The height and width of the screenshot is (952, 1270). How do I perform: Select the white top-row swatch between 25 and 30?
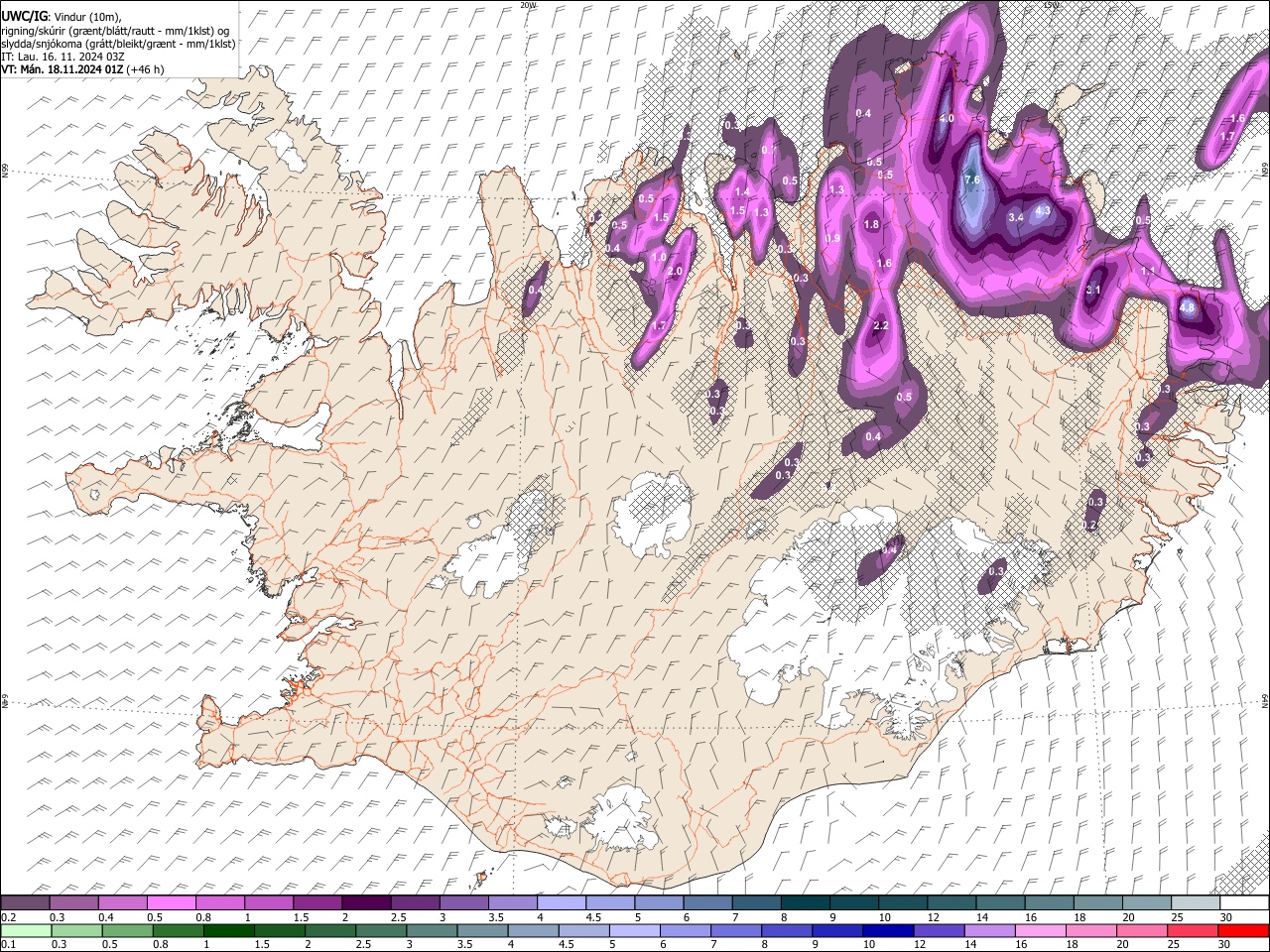[1195, 902]
